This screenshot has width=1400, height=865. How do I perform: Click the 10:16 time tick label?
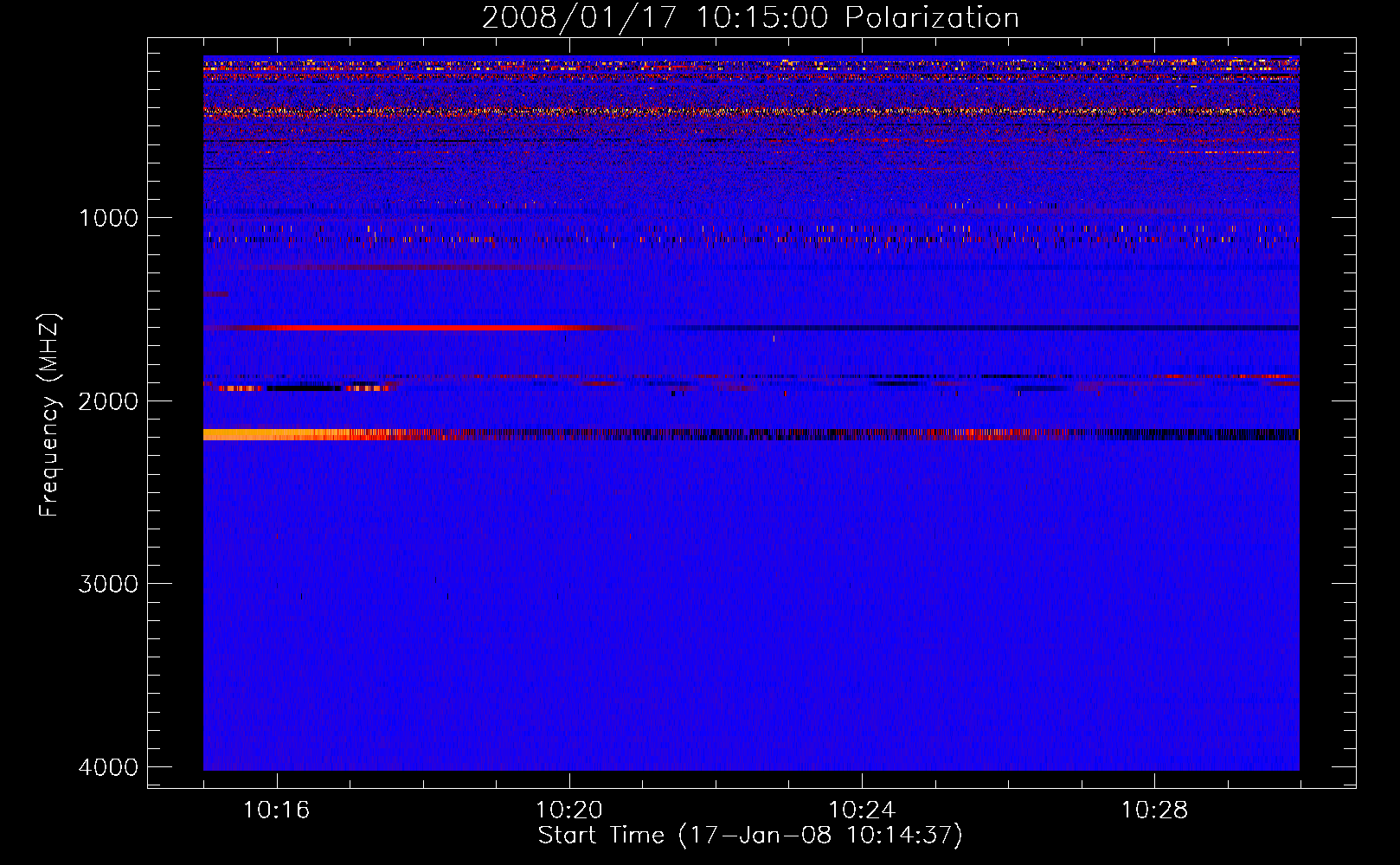pos(276,811)
